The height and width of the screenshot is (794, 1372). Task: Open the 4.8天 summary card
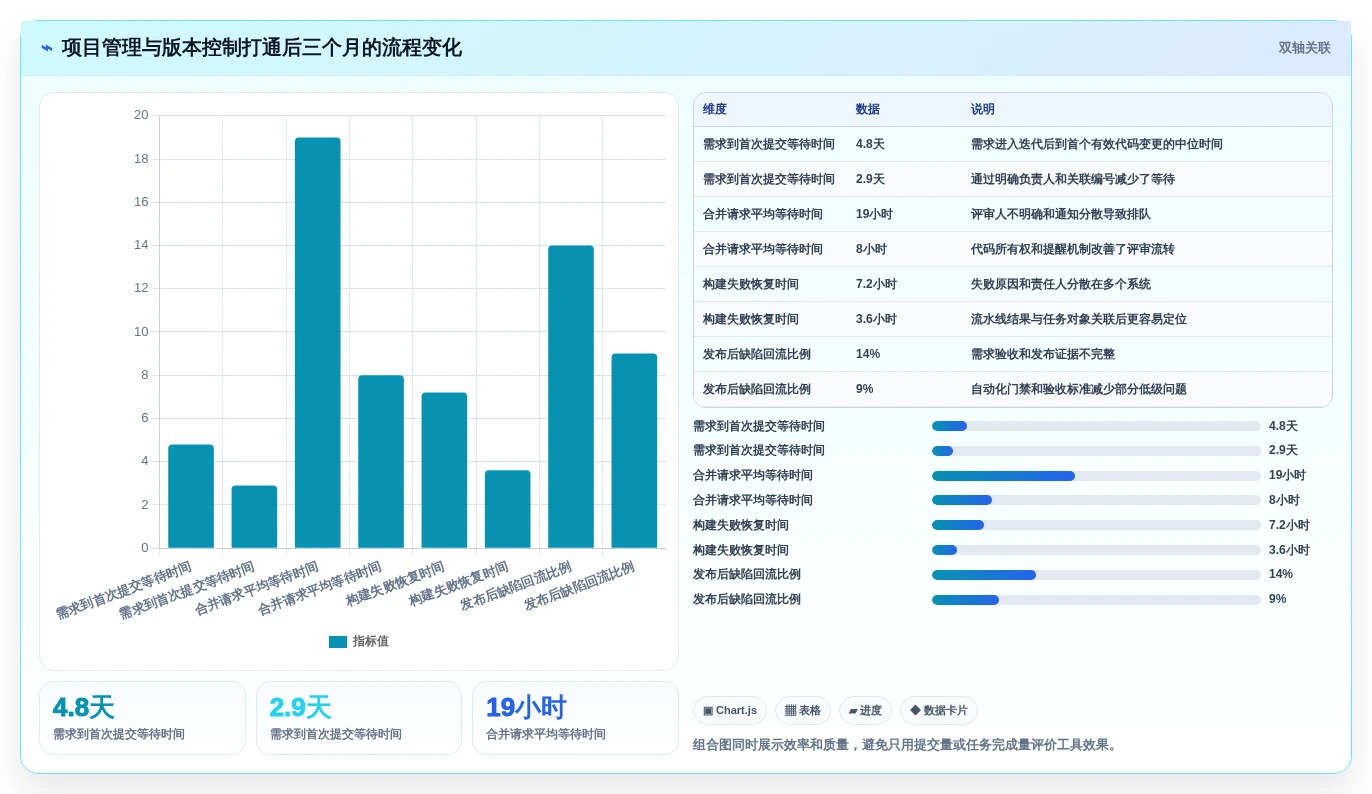(142, 718)
